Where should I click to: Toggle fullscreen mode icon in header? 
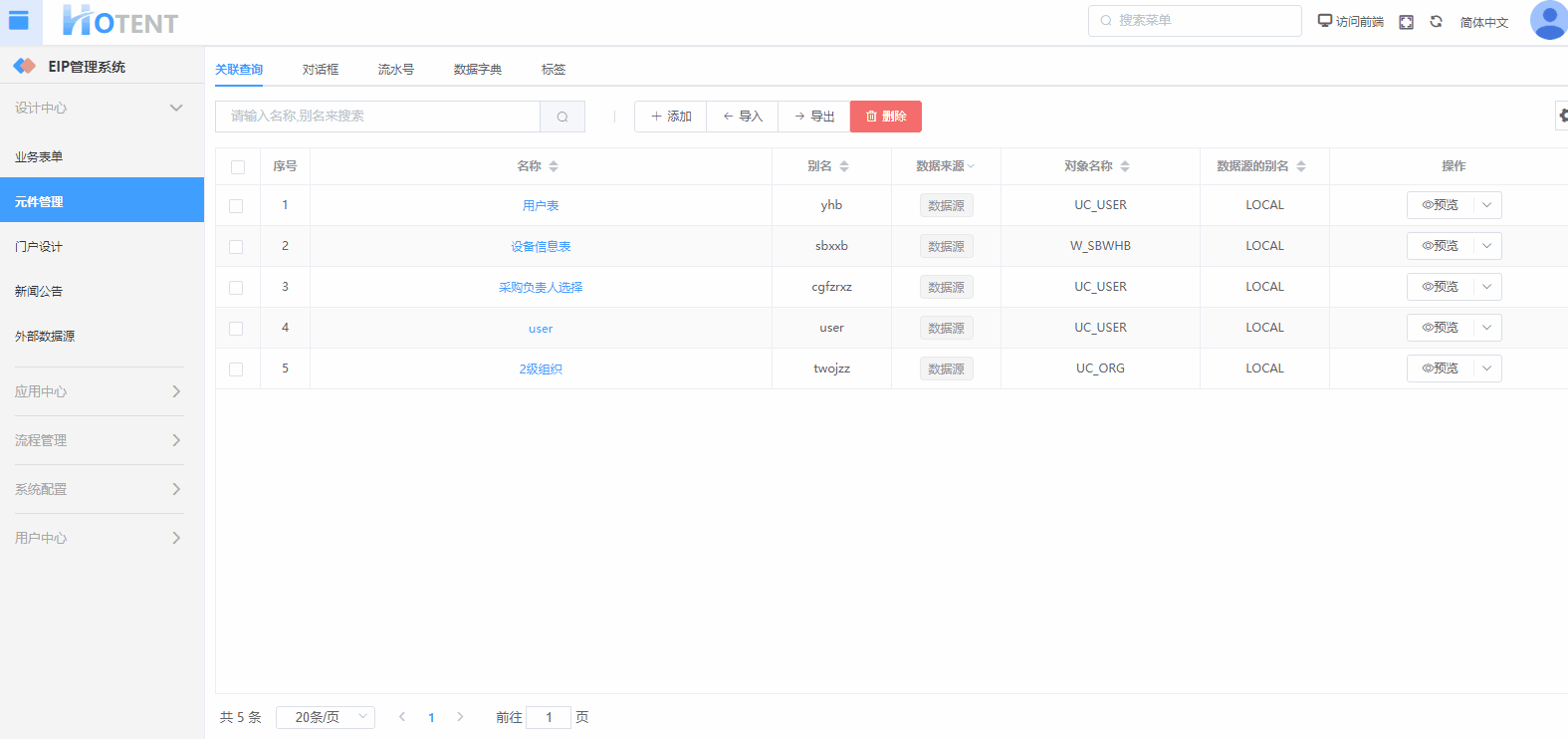(x=1406, y=22)
